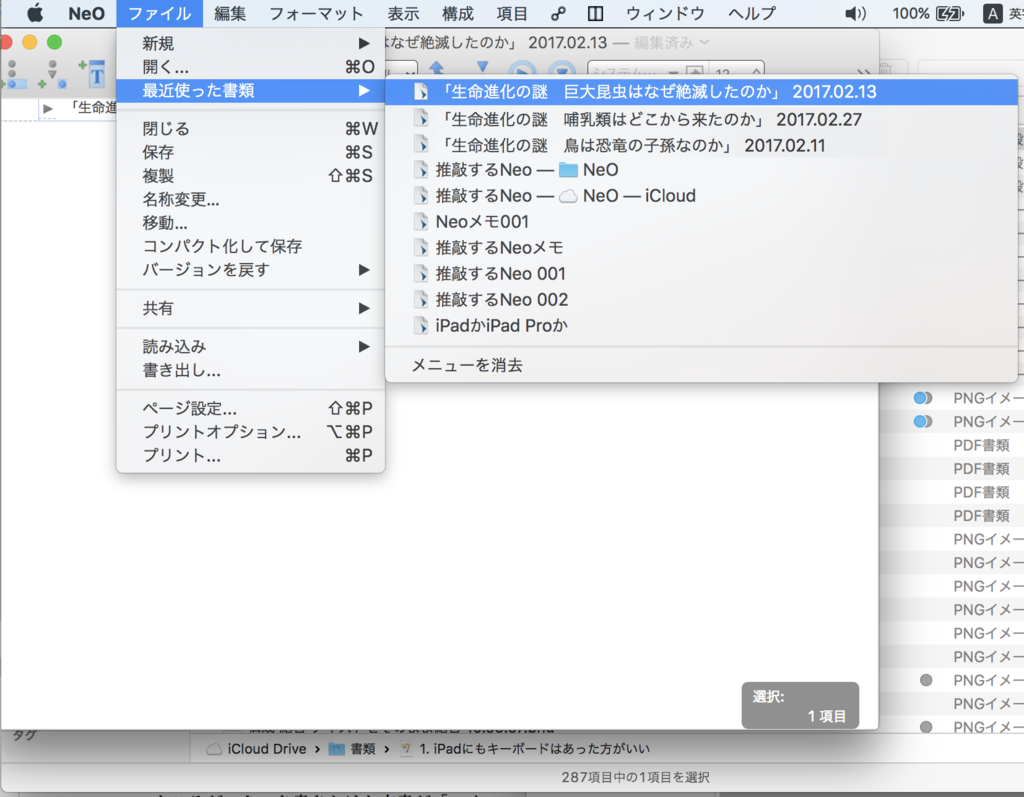1024x797 pixels.
Task: Open recent 鳥は恐竜の子孫なのか document
Action: click(x=701, y=145)
